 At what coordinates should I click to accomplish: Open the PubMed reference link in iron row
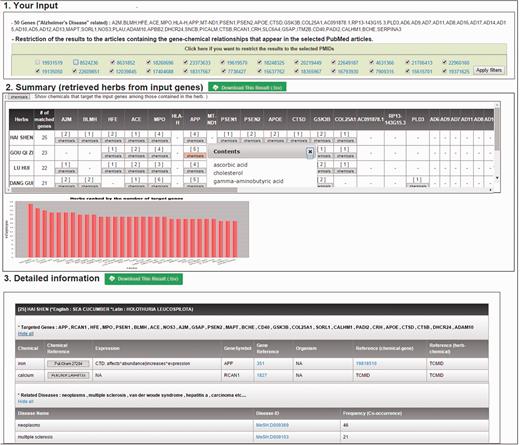click(x=366, y=363)
